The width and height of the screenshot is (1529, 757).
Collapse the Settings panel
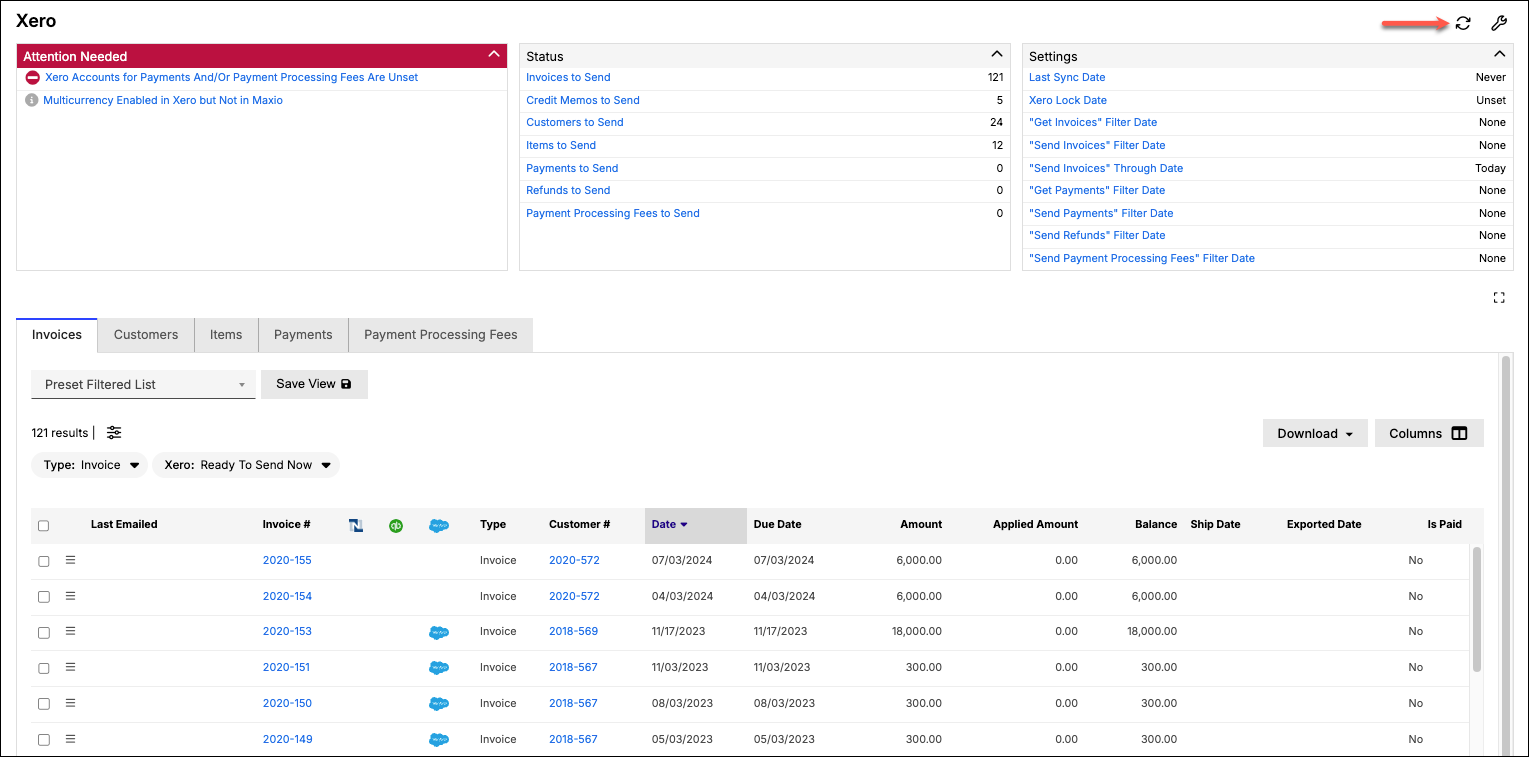click(1499, 55)
